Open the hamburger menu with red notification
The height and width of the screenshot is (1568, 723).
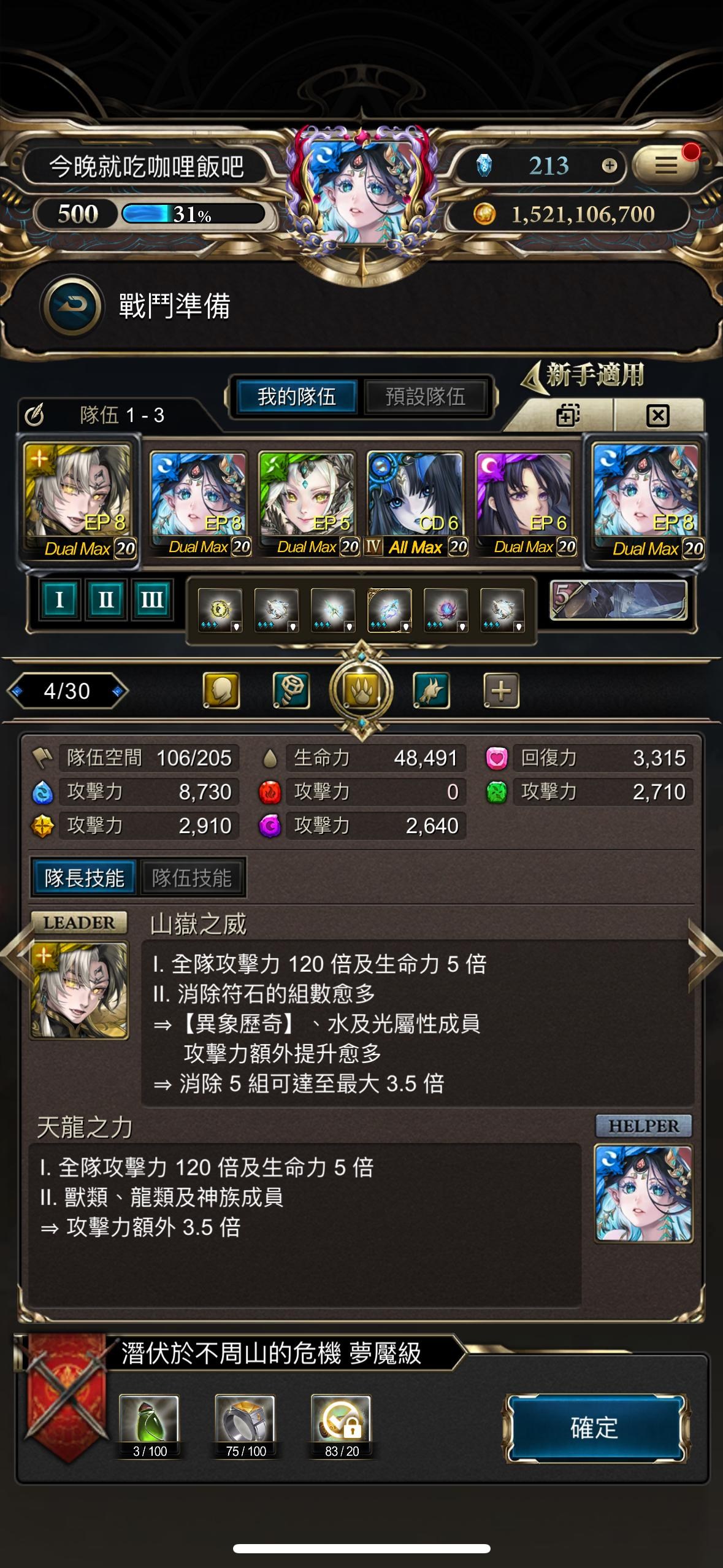coord(667,165)
